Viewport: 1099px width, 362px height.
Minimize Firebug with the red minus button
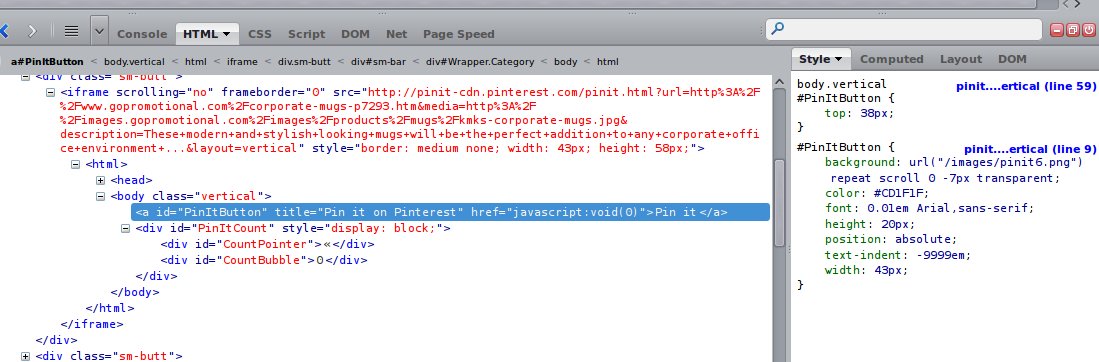pyautogui.click(x=1056, y=29)
